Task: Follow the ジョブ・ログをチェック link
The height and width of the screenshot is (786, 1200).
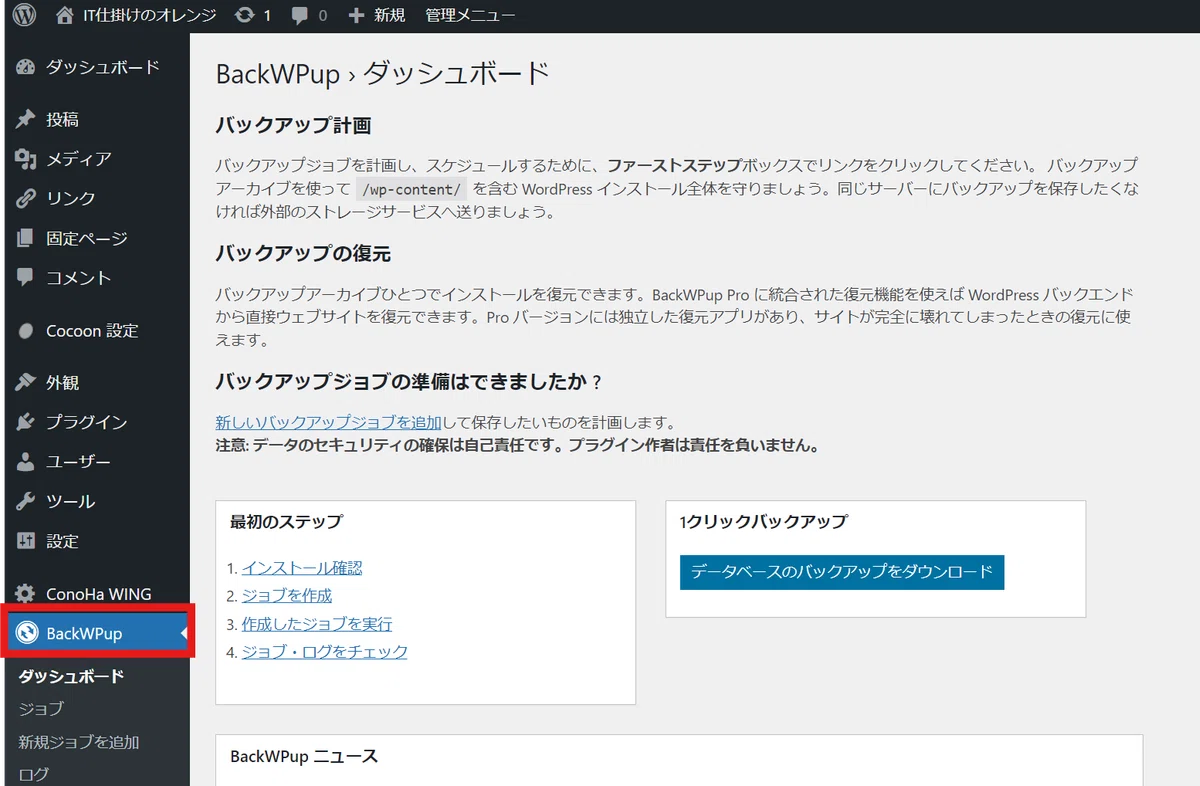Action: [x=325, y=652]
